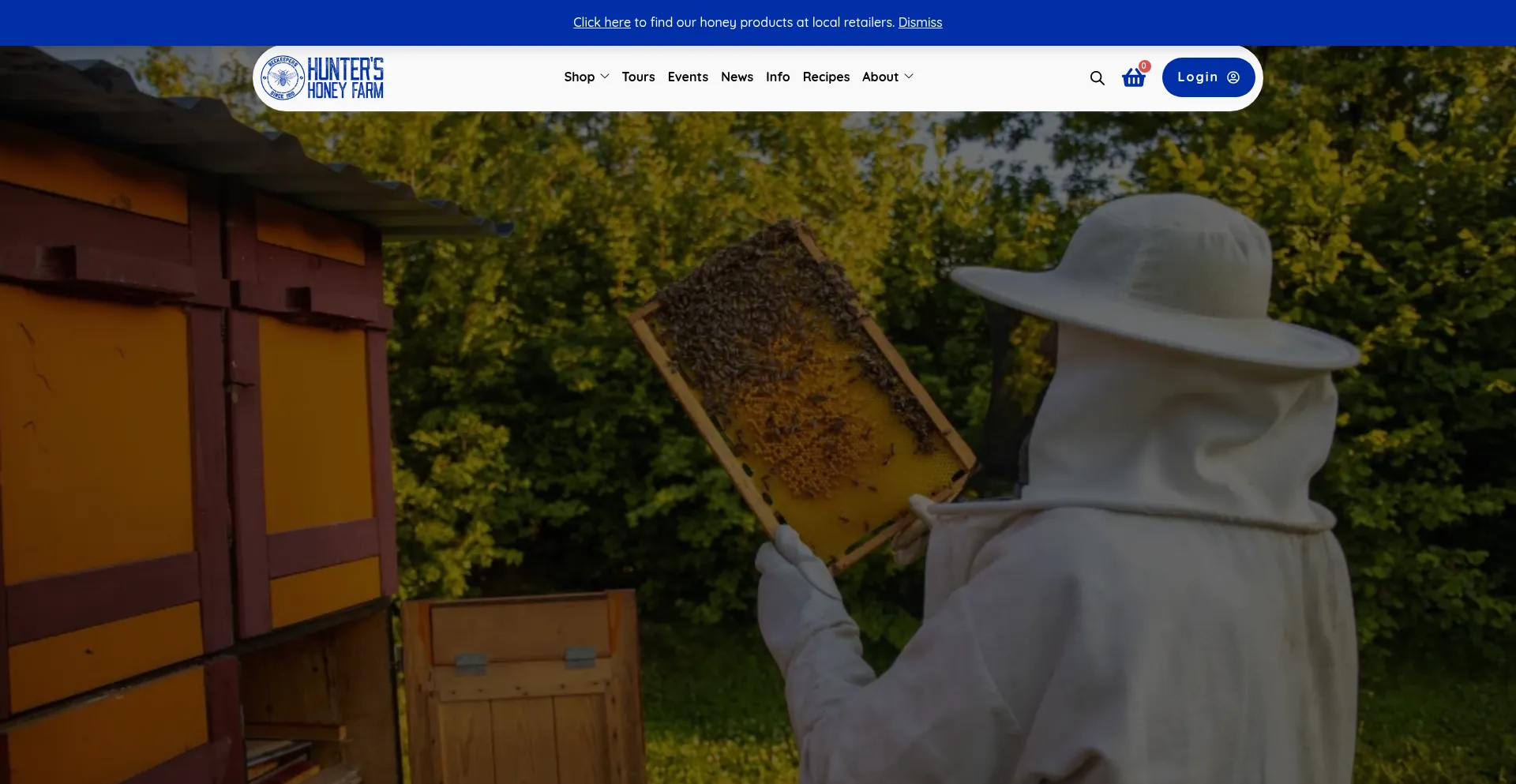The height and width of the screenshot is (784, 1516).
Task: Click the magnifying glass icon
Action: coord(1097,77)
